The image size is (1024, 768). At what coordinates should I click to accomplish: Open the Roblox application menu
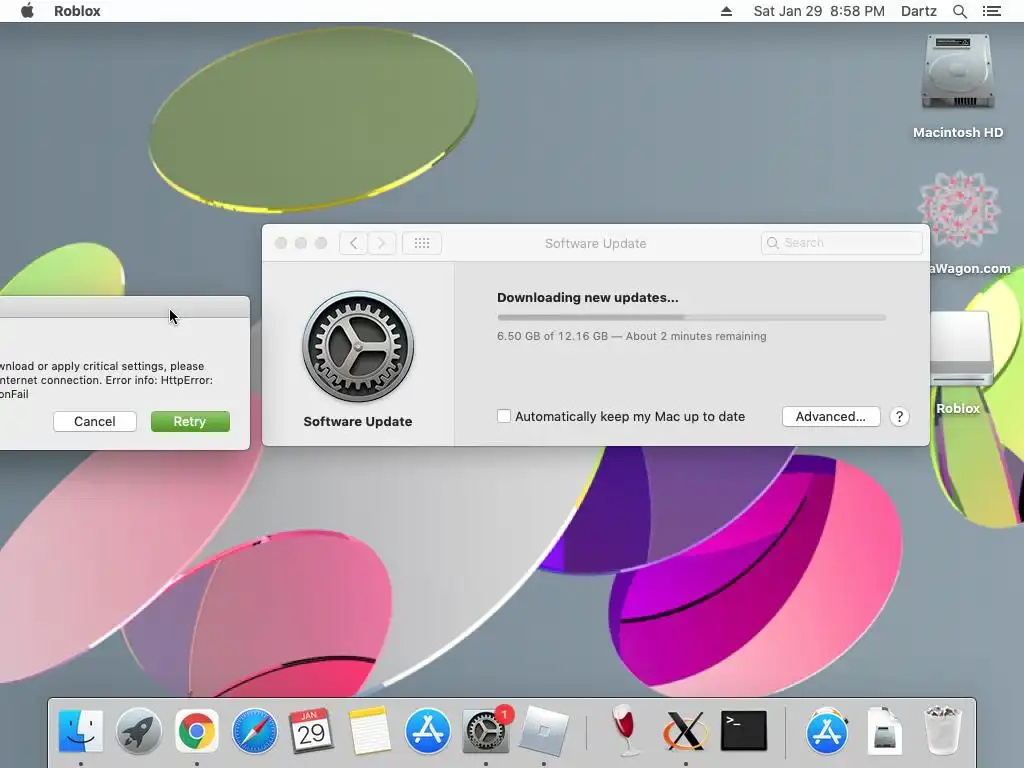77,11
